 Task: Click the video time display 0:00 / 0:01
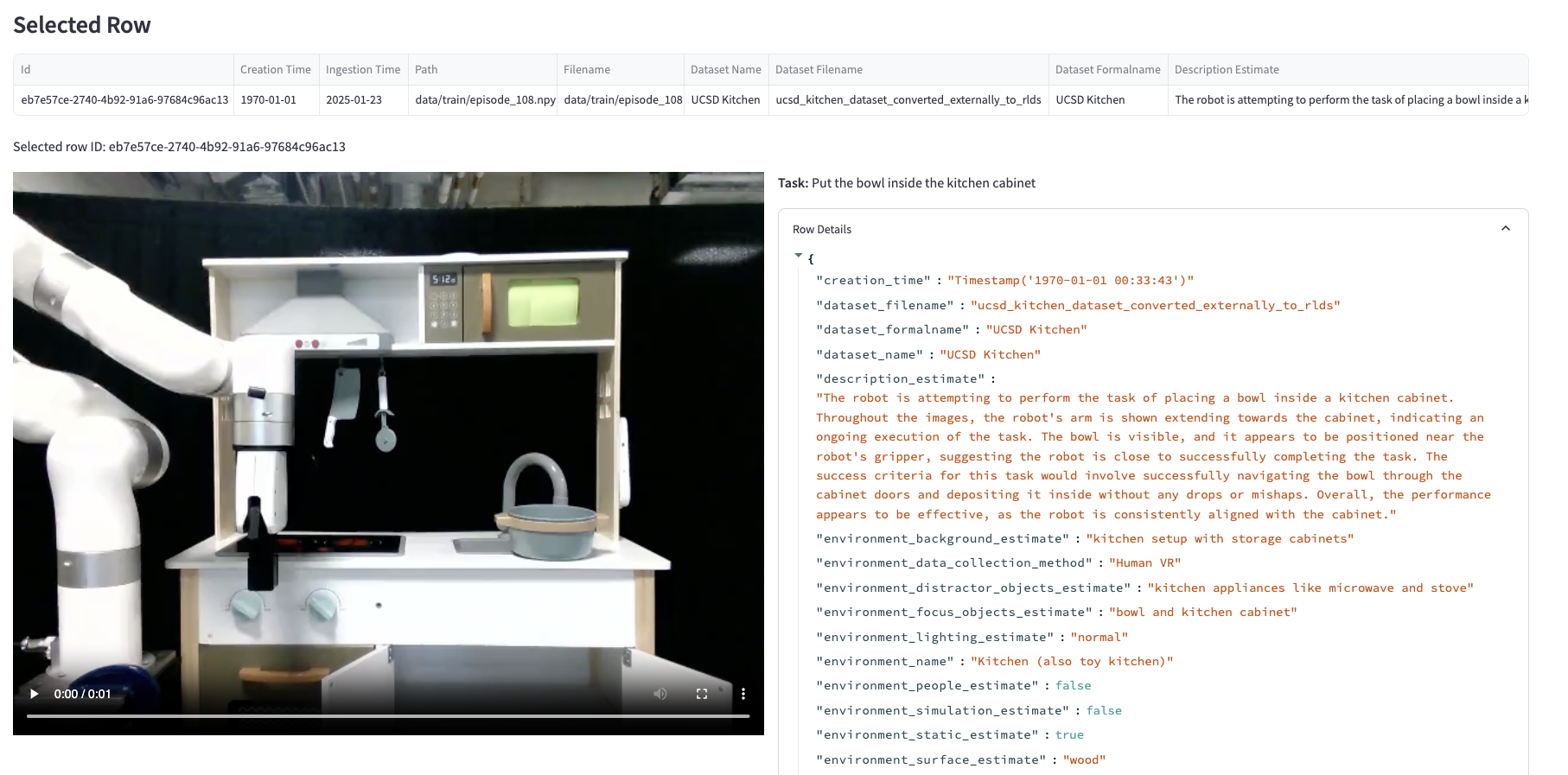(82, 694)
